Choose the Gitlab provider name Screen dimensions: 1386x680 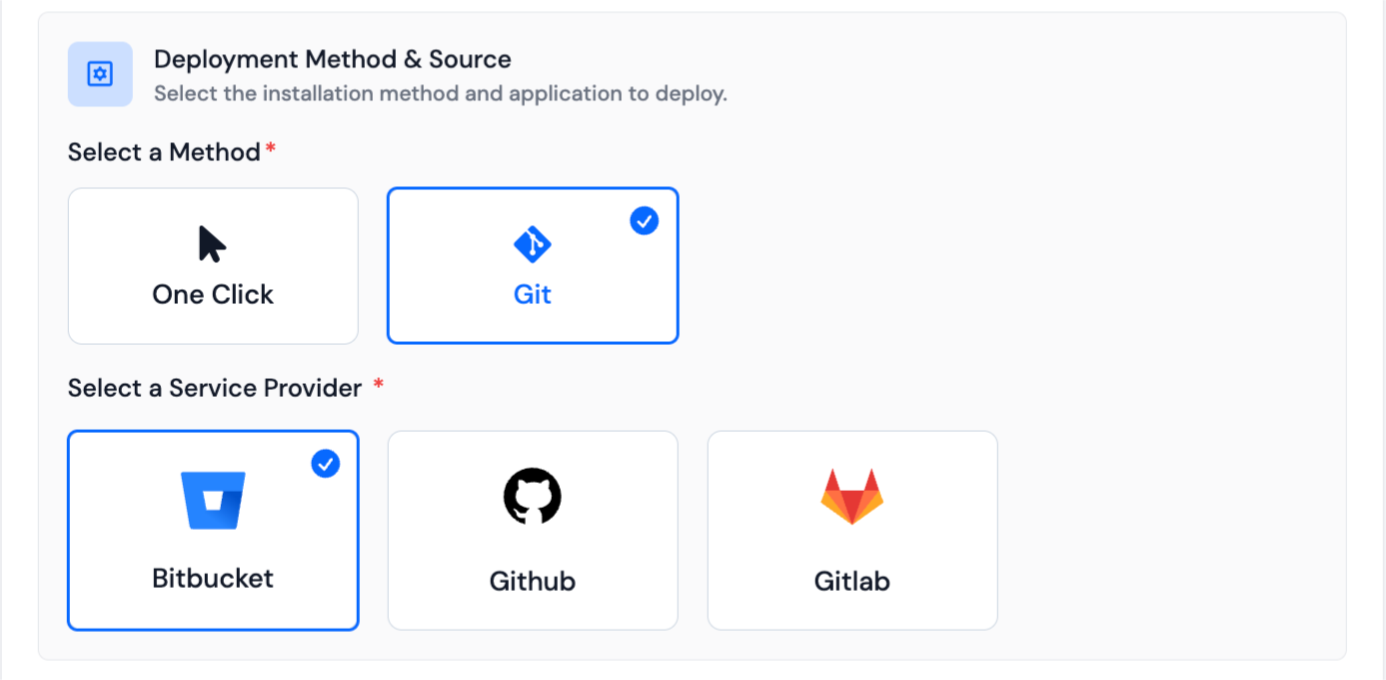(852, 581)
